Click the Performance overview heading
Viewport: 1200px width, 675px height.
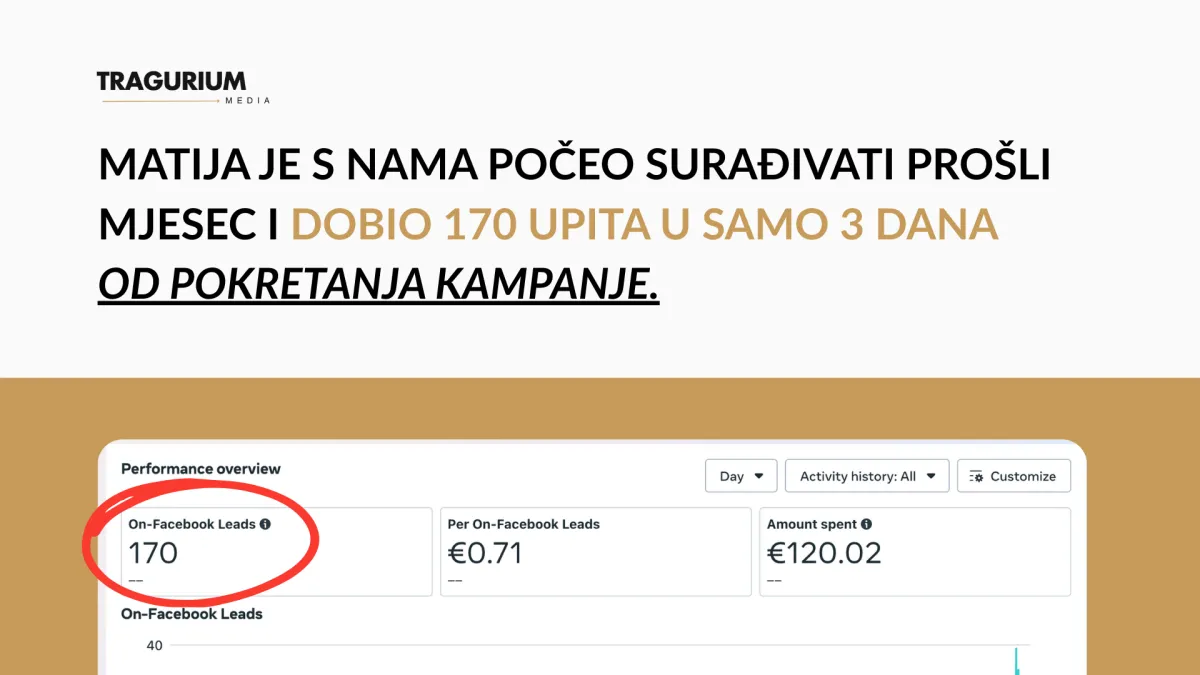tap(201, 469)
